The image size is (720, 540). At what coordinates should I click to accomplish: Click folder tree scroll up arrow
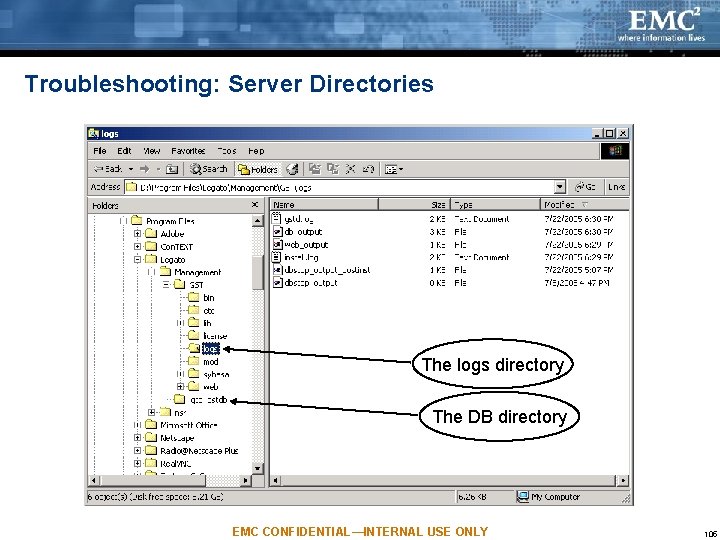pos(258,221)
